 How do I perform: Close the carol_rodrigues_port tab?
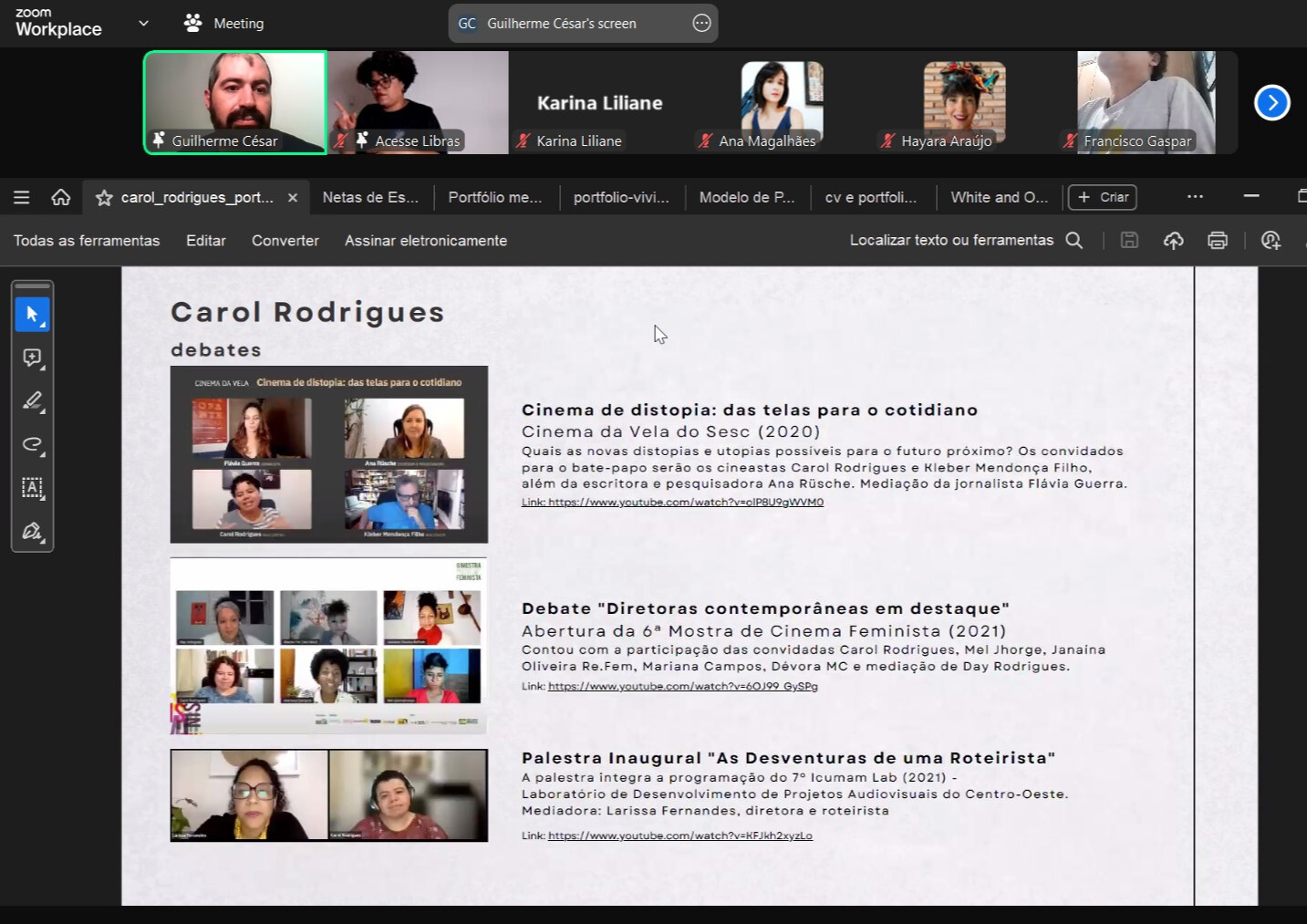(x=293, y=198)
